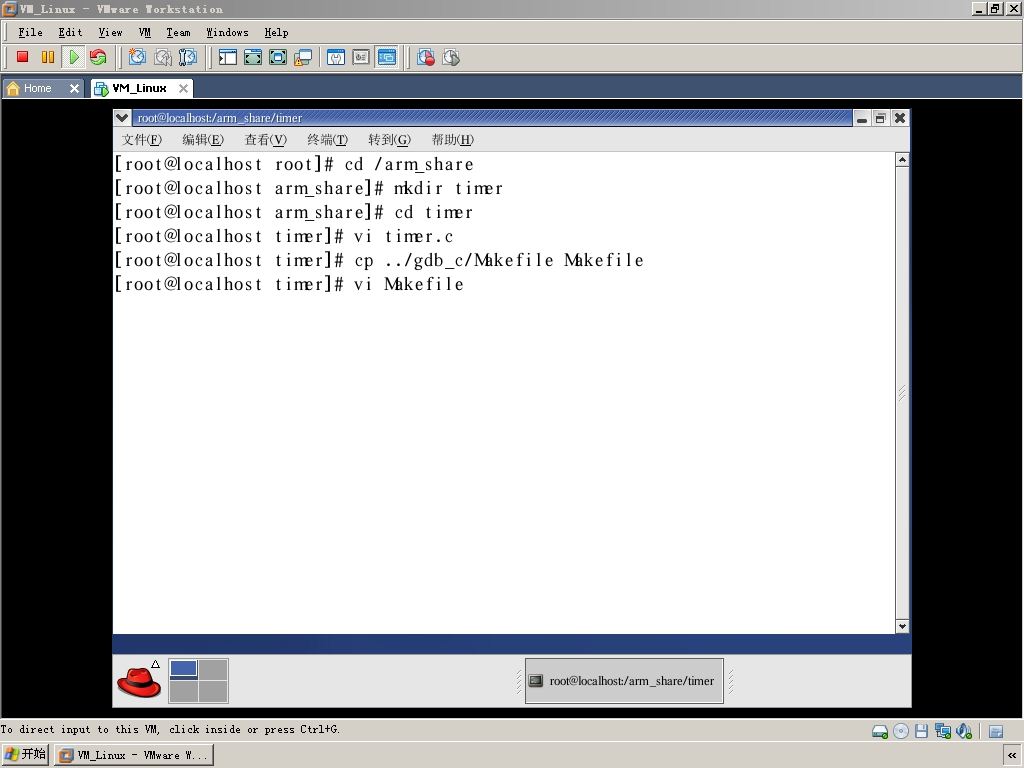Open the terminal 查看(V) menu
1024x768 pixels.
coord(265,140)
